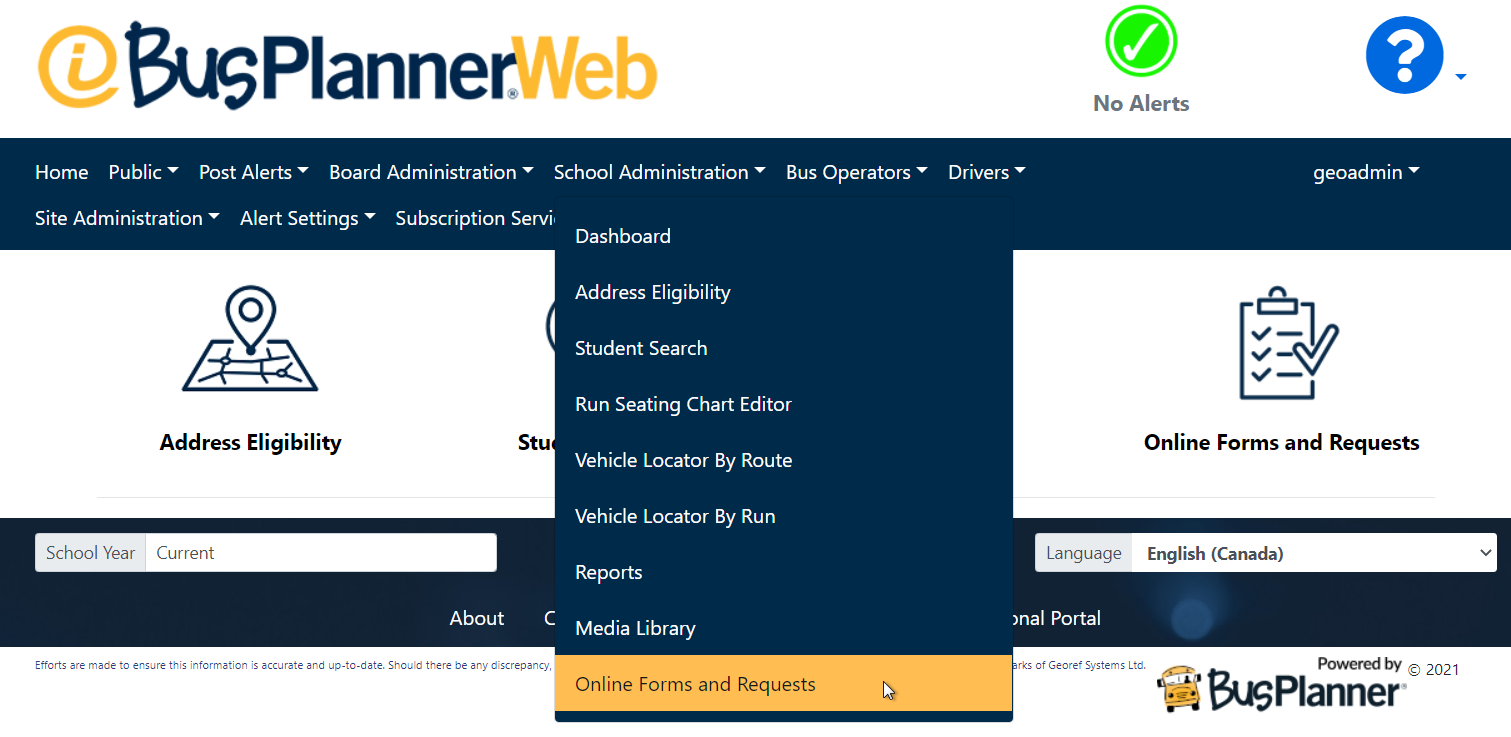This screenshot has width=1511, height=737.
Task: Choose Student Search from the dropdown
Action: point(641,348)
